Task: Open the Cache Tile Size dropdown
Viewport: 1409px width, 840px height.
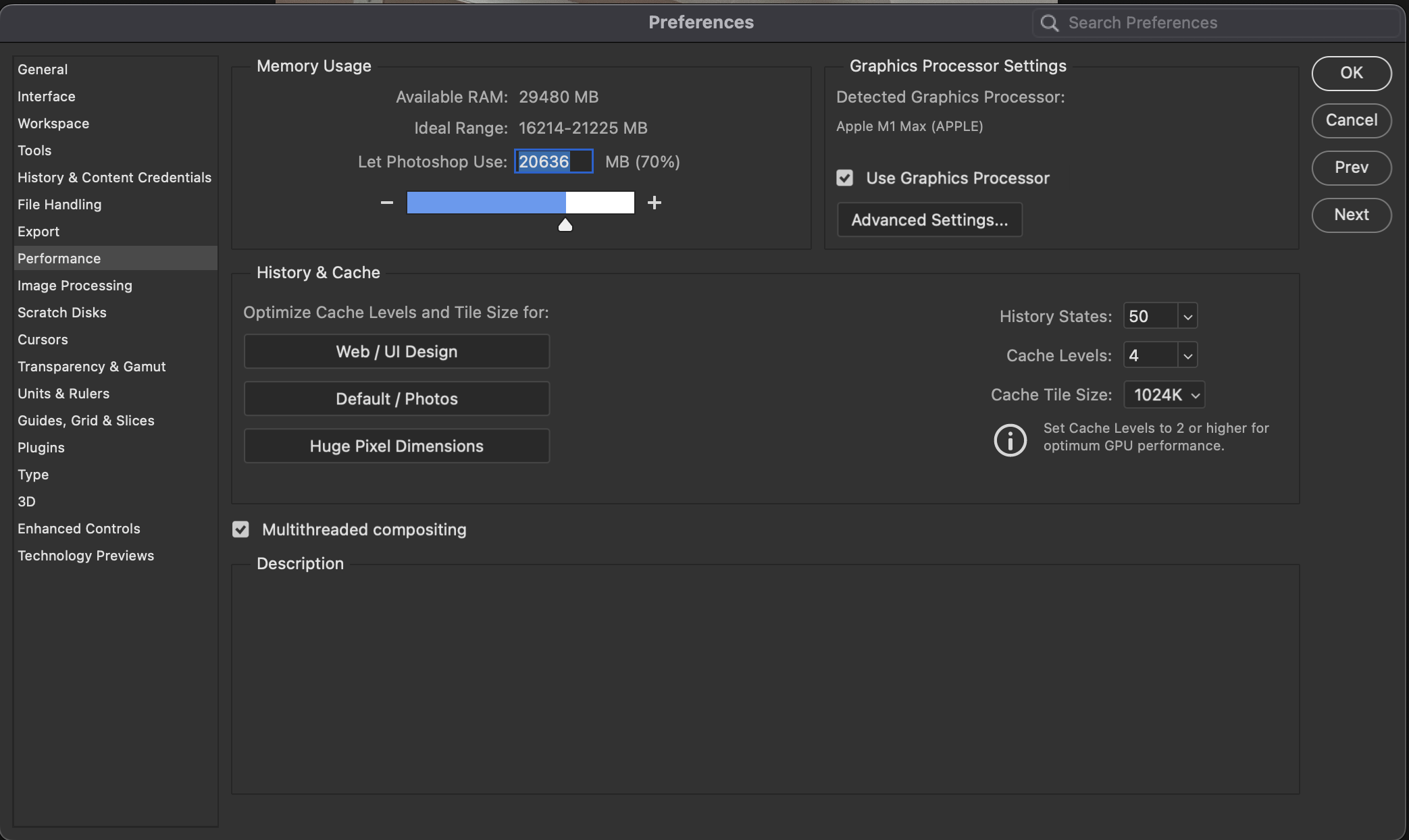Action: 1194,395
